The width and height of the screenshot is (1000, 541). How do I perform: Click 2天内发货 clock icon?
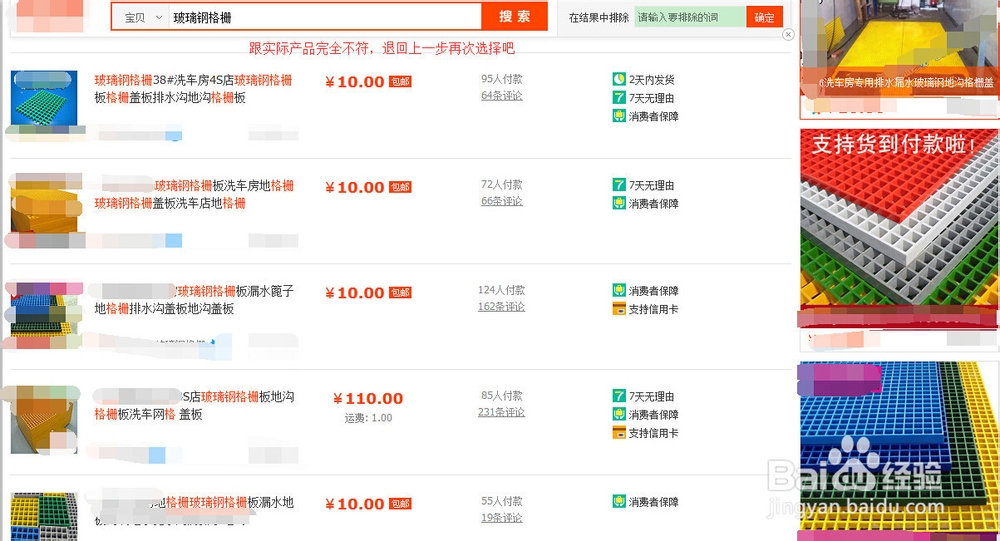click(x=619, y=79)
